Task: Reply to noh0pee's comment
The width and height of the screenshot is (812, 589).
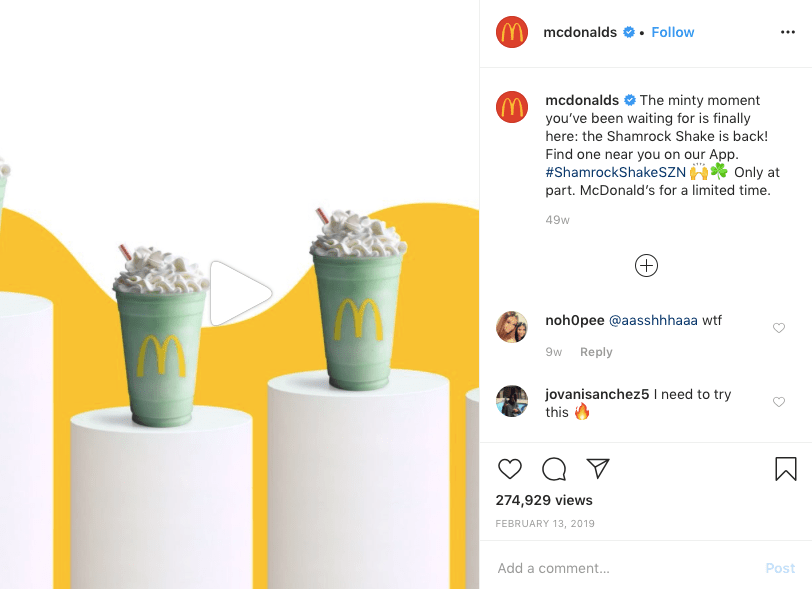Action: click(x=596, y=352)
